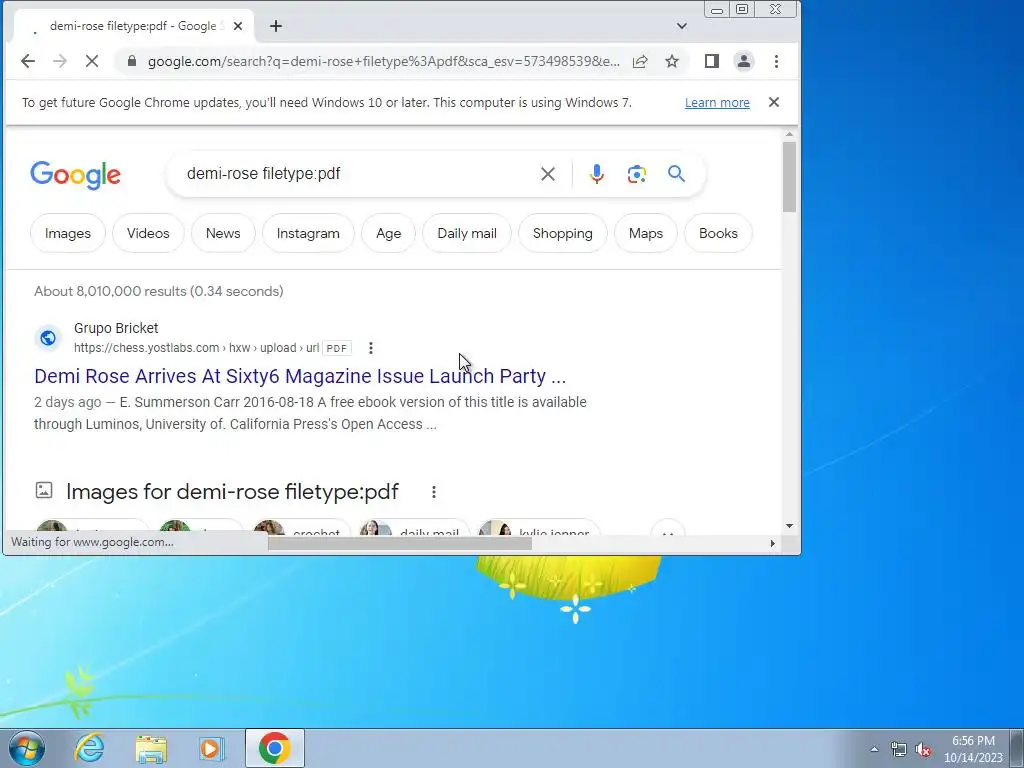Show hidden system tray icons
The image size is (1024, 768).
pos(874,749)
